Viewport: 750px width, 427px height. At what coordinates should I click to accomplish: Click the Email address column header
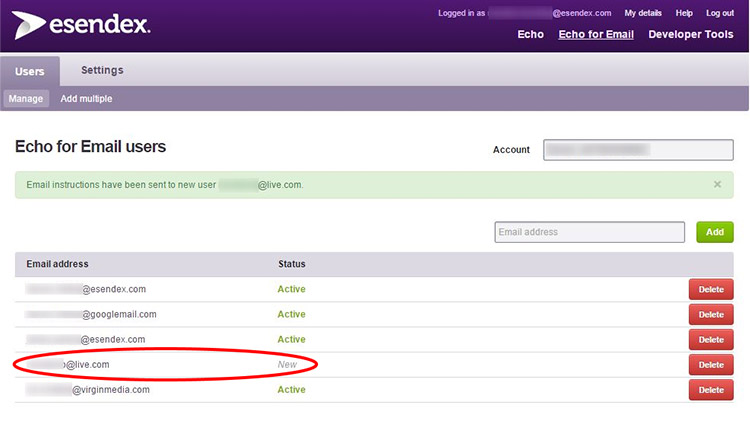pos(57,264)
